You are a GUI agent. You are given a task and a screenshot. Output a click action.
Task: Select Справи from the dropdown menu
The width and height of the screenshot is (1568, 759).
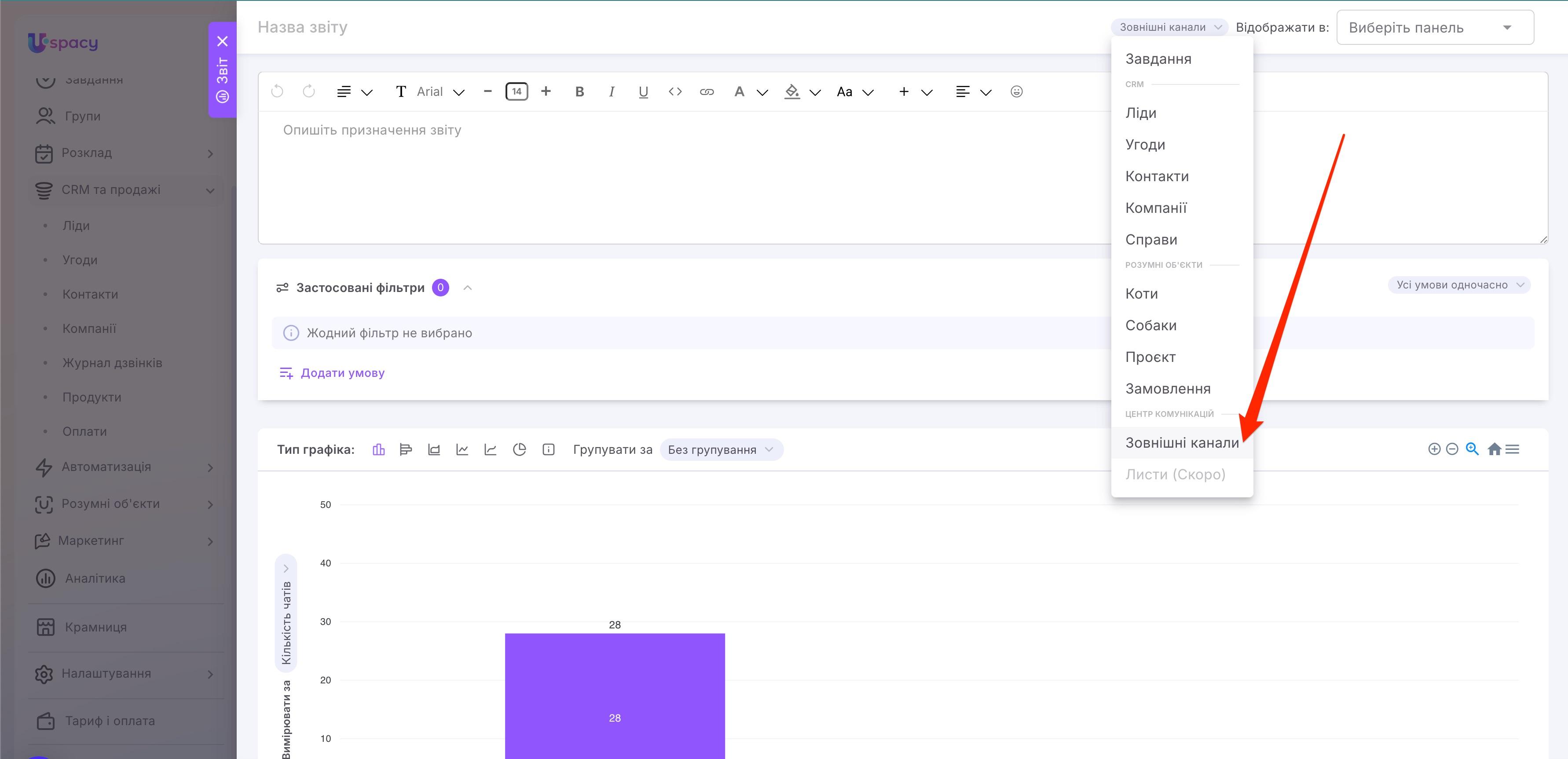point(1181,240)
